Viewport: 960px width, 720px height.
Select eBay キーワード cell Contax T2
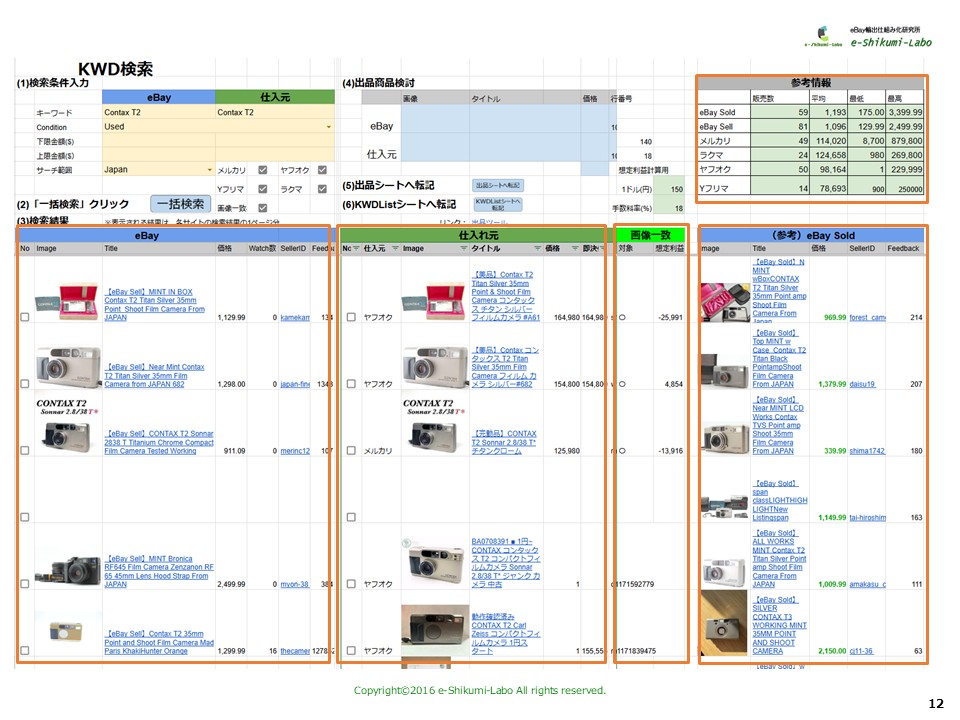tap(159, 113)
